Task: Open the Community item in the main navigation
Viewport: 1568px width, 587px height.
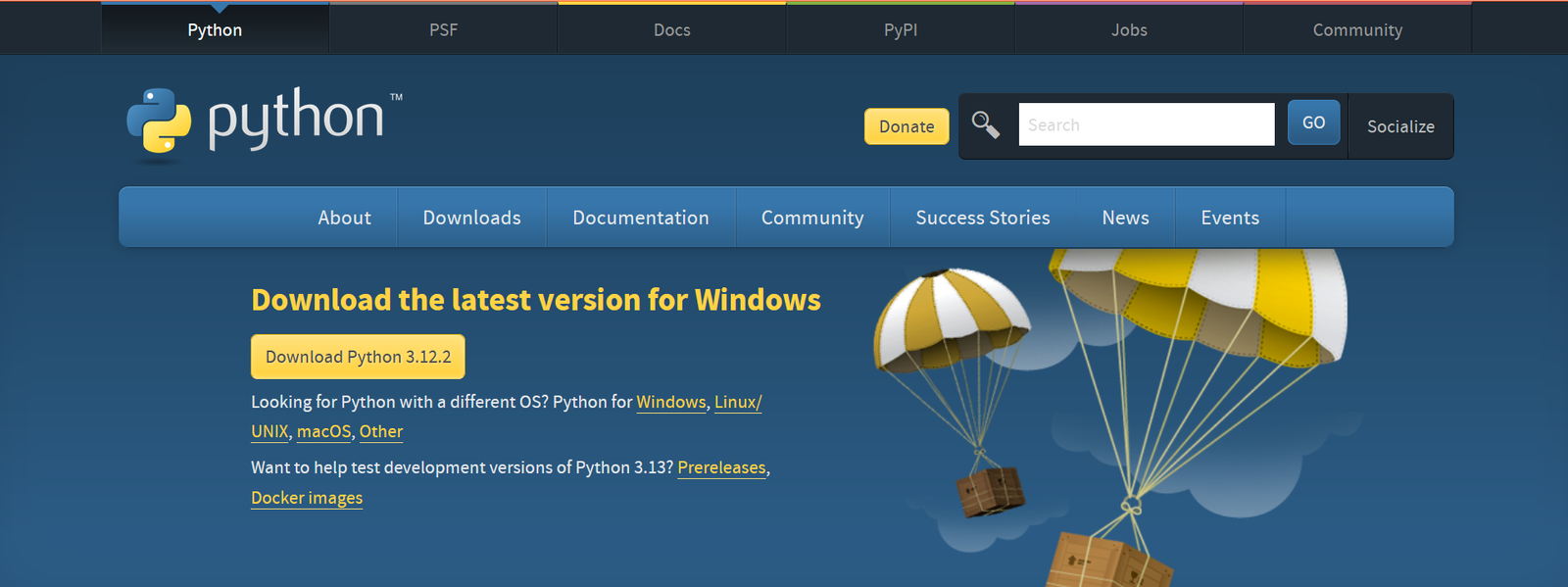Action: point(812,218)
